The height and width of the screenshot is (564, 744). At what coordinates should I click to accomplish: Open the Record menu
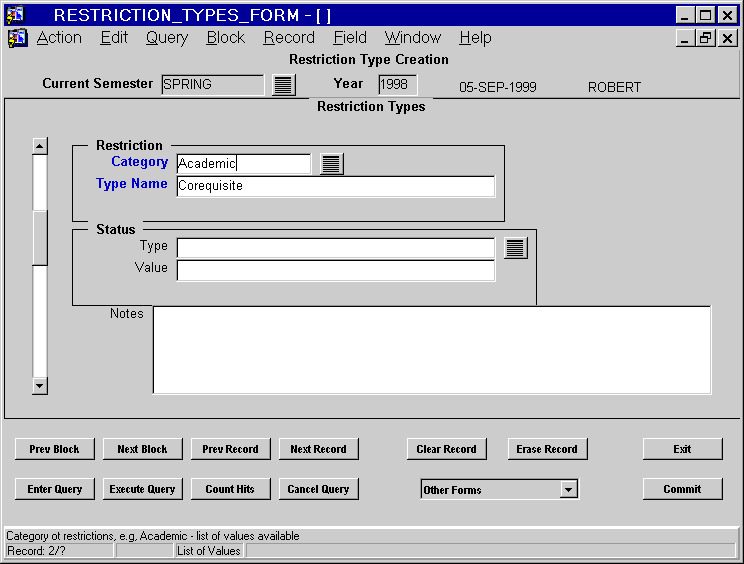[289, 37]
